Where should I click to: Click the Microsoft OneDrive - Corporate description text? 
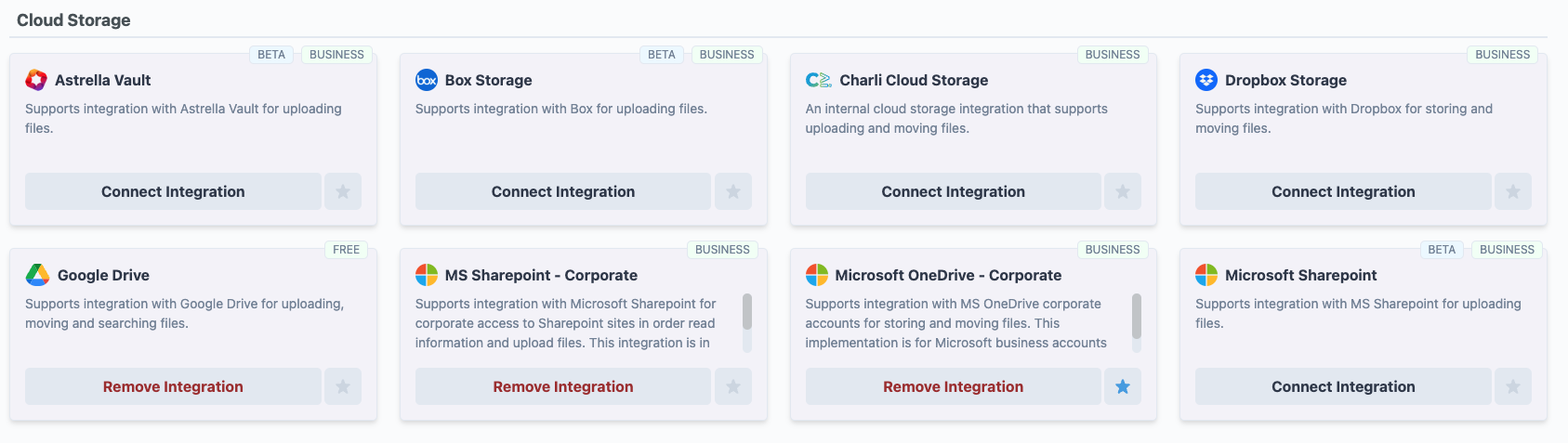pos(956,323)
